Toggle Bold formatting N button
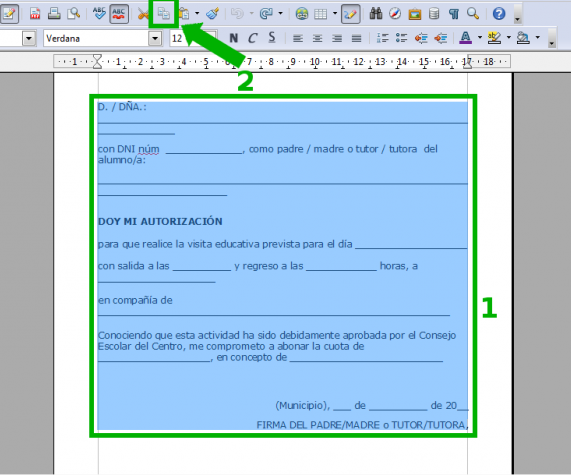Screen dimensions: 571x475 [234, 38]
